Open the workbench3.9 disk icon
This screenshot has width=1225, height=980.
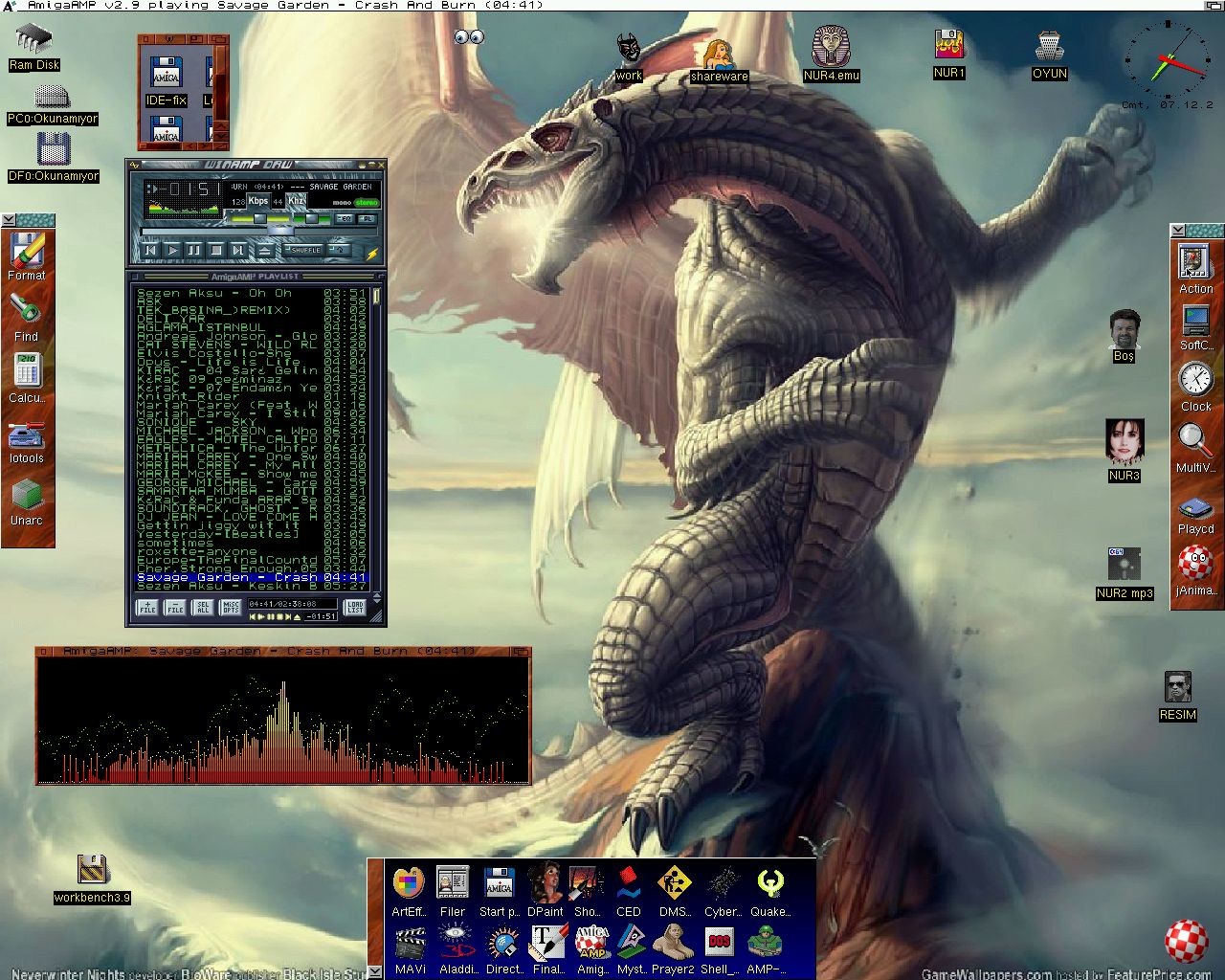point(92,879)
